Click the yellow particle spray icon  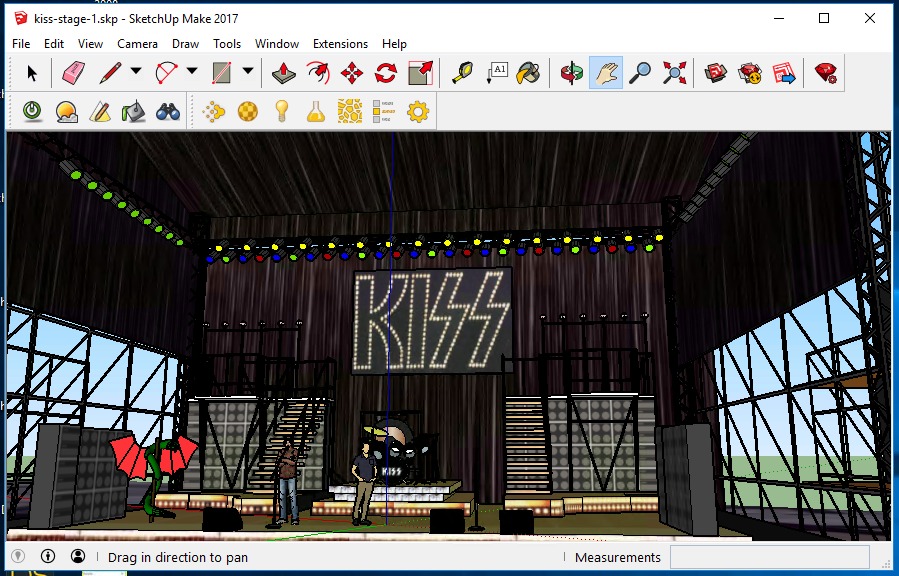[214, 111]
